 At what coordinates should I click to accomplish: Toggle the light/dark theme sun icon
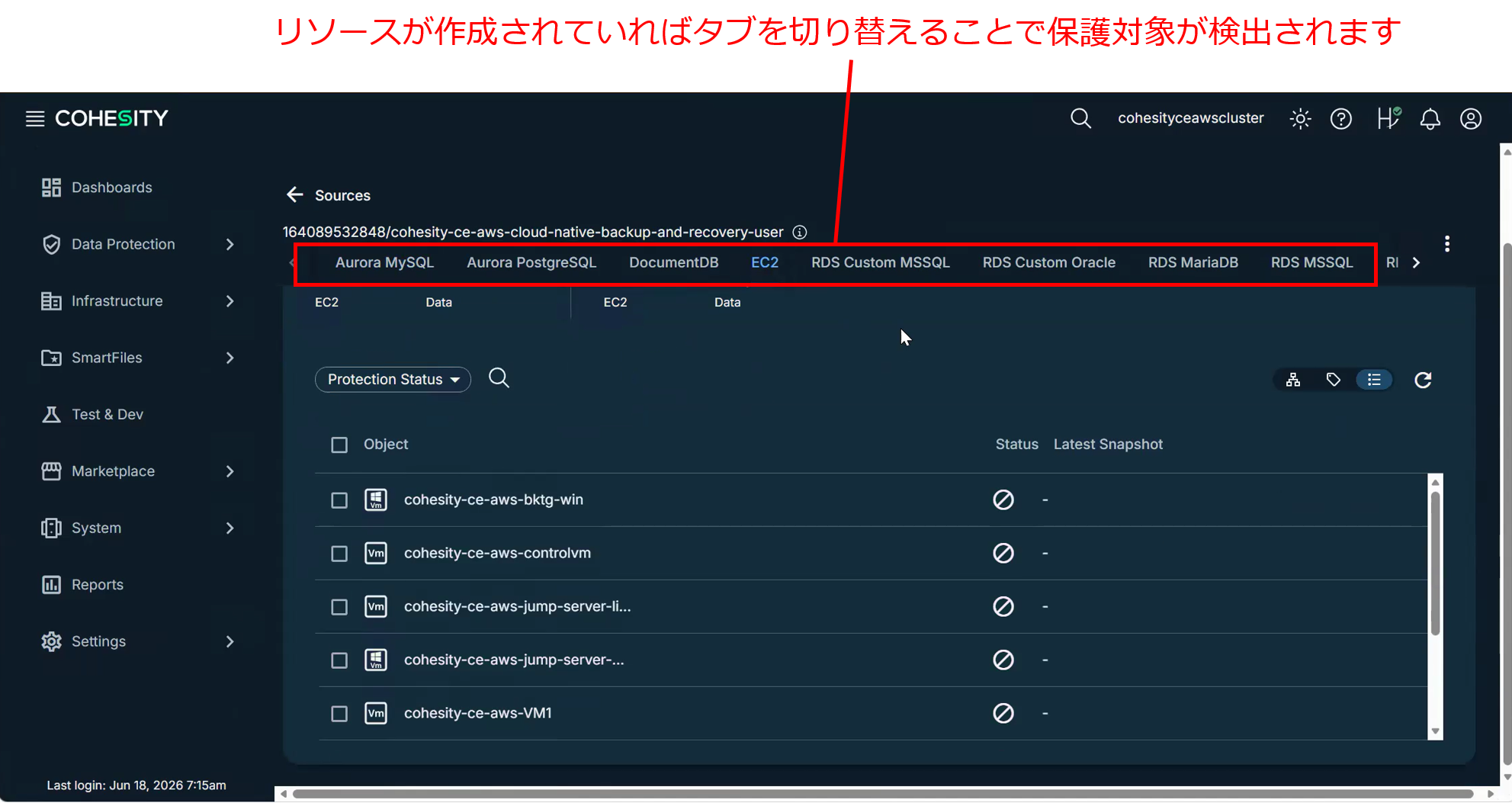point(1300,119)
